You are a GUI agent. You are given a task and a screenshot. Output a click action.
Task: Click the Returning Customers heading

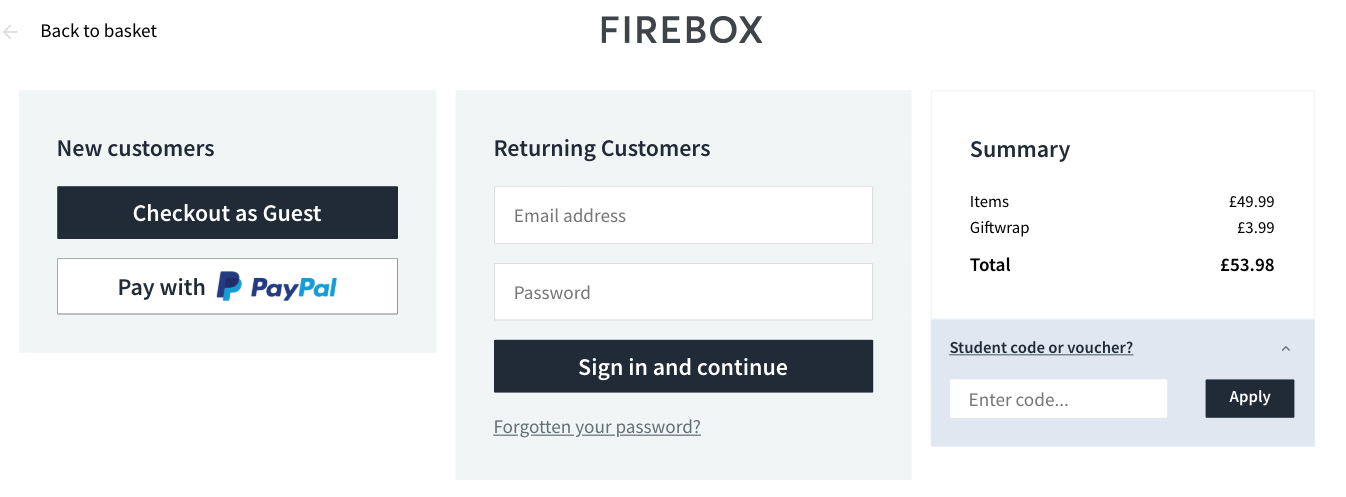(602, 149)
